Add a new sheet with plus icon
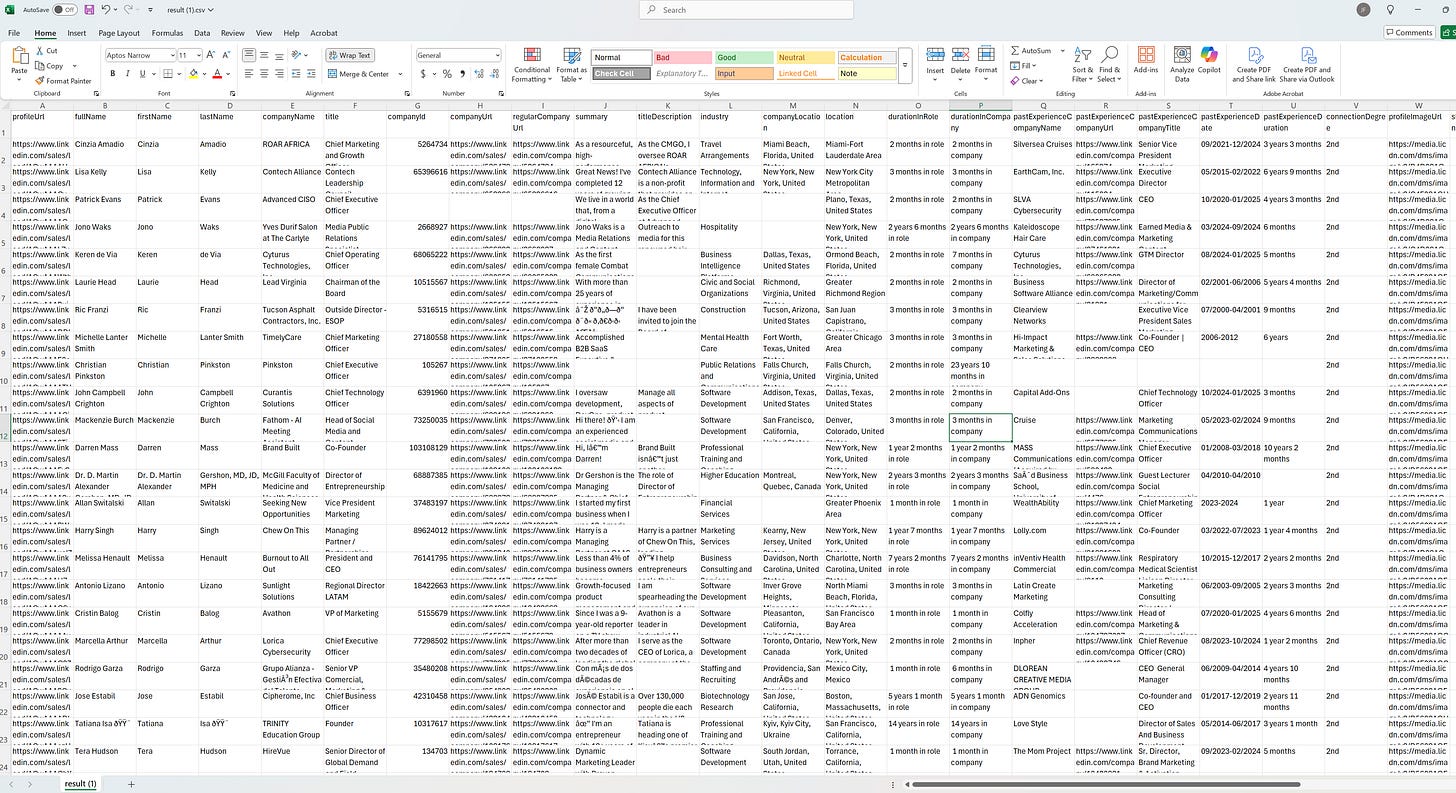 [131, 784]
